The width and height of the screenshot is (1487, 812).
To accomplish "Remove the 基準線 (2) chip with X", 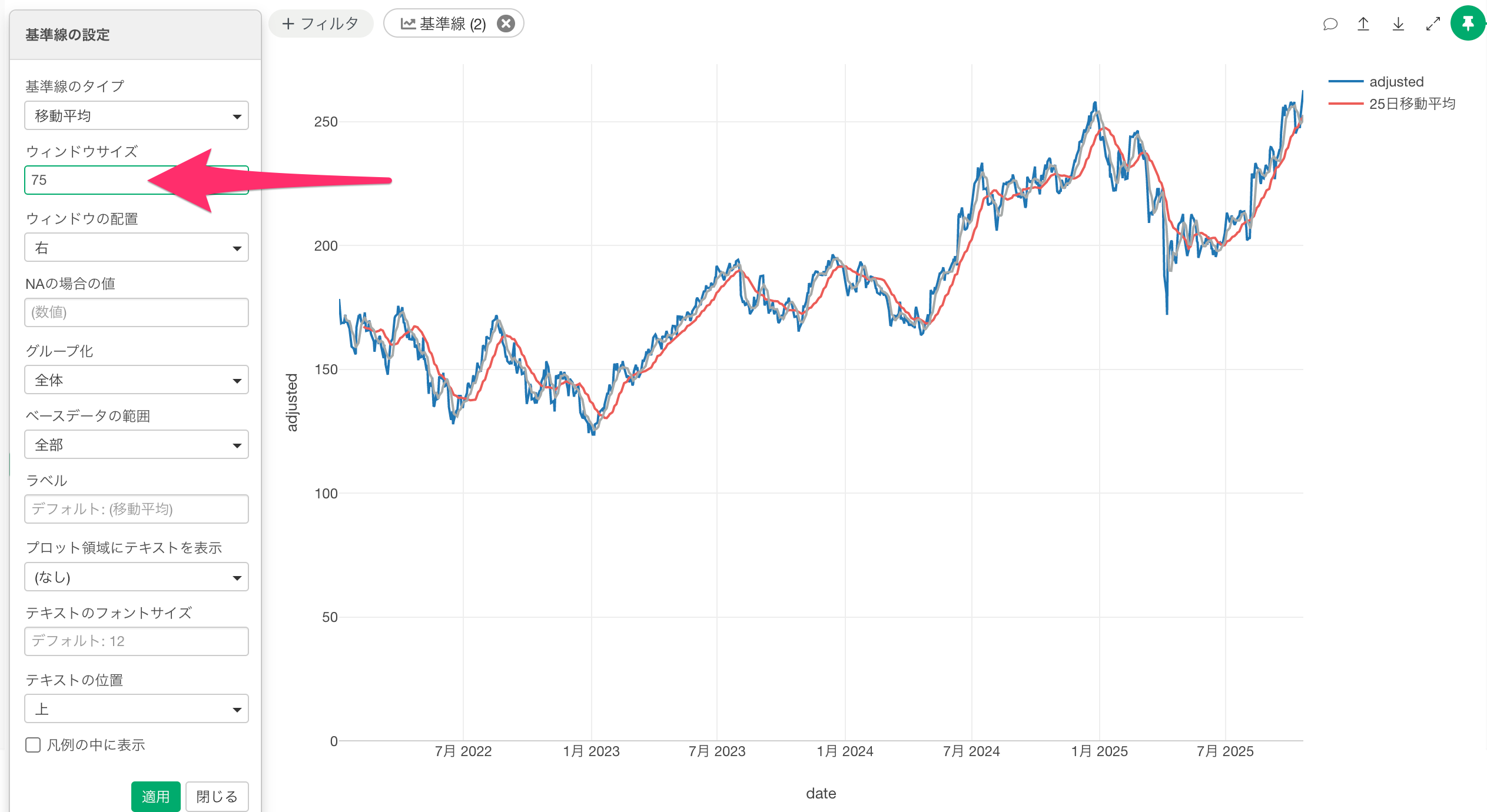I will tap(506, 24).
